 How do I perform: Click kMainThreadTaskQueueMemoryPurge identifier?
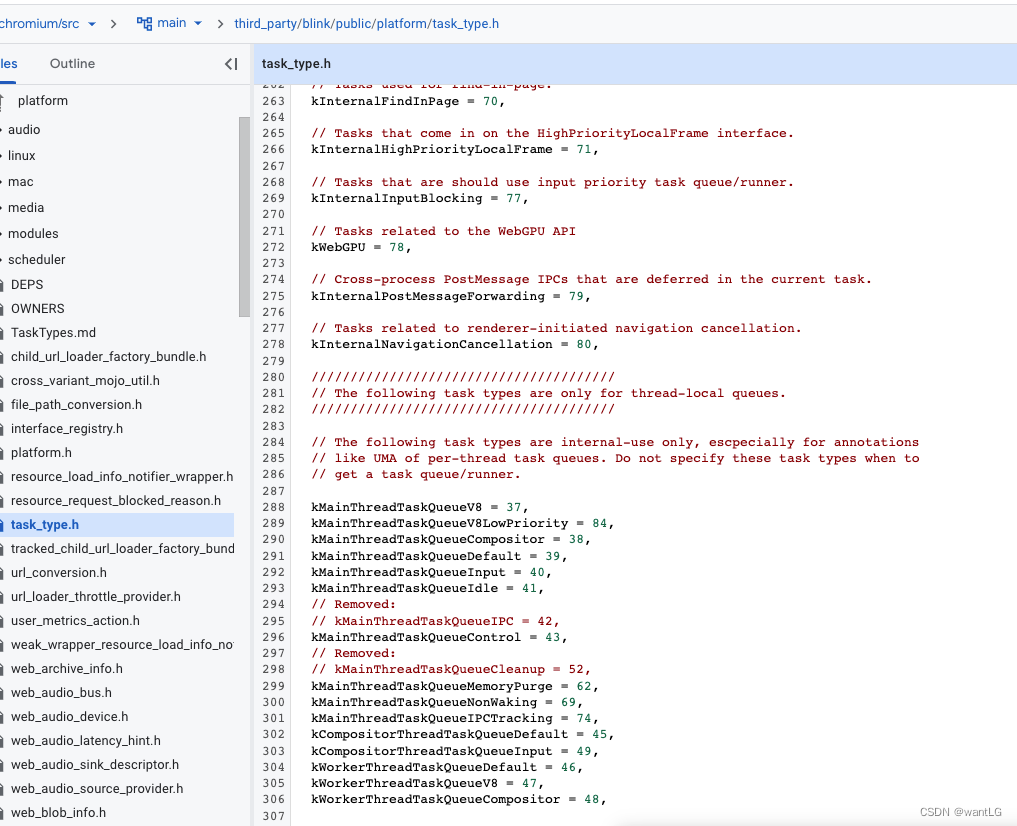[431, 686]
